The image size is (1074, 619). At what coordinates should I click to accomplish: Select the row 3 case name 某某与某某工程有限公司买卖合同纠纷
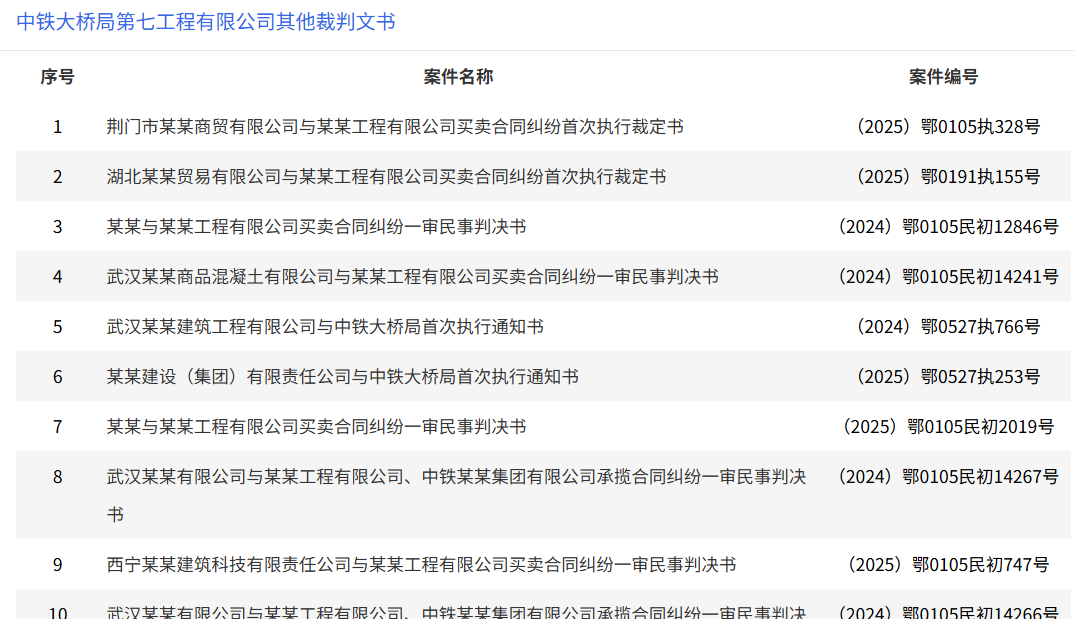click(316, 227)
